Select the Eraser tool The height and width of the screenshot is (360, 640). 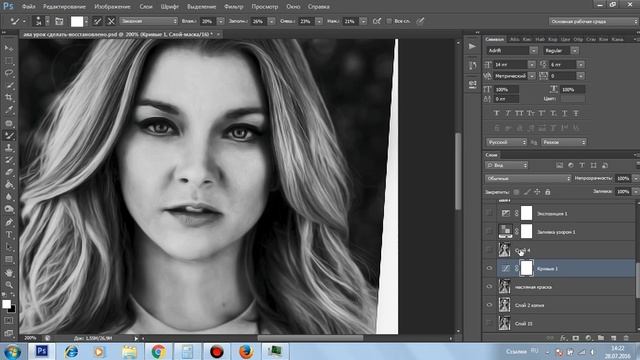click(x=9, y=172)
